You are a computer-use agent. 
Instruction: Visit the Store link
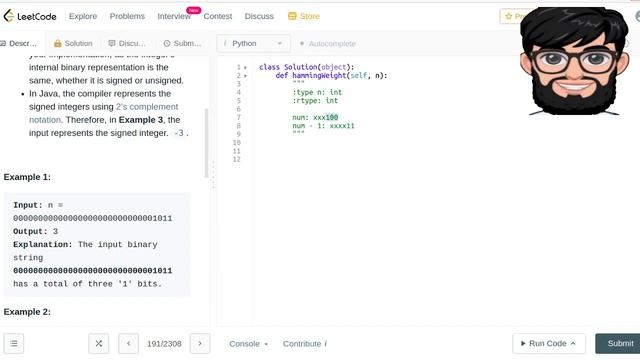tap(309, 16)
